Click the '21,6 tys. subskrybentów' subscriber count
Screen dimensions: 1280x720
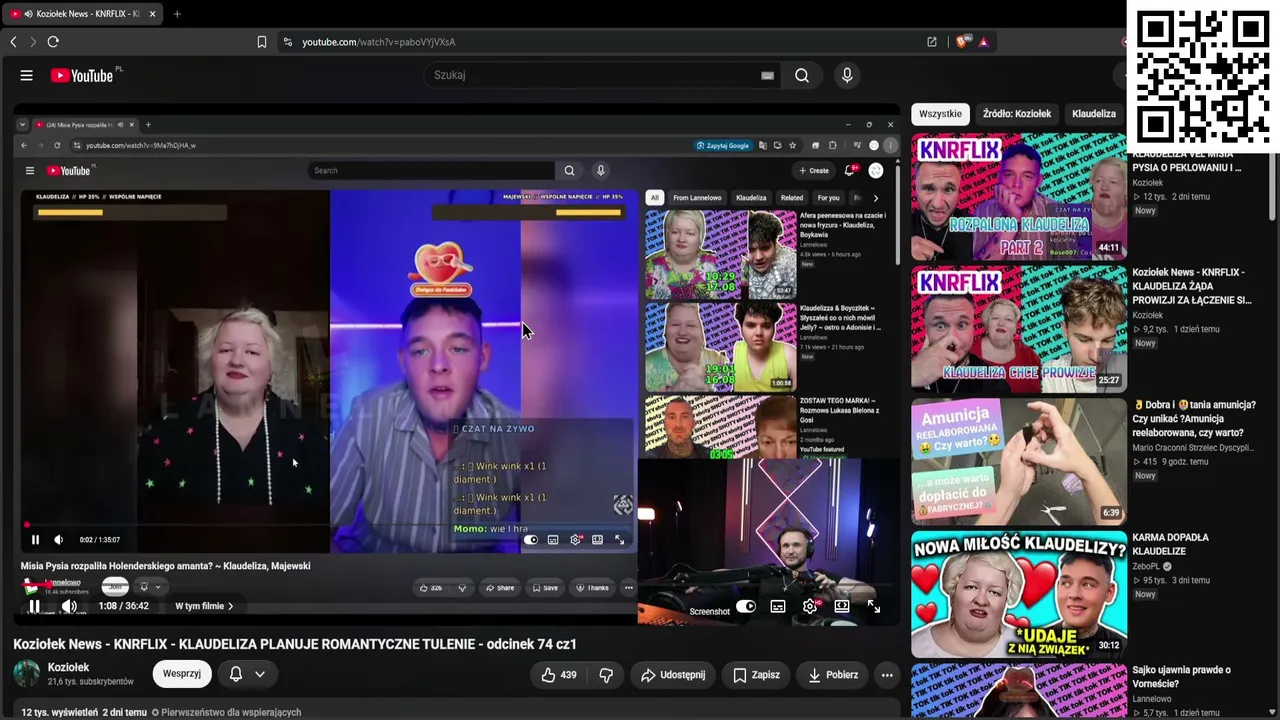coord(91,682)
